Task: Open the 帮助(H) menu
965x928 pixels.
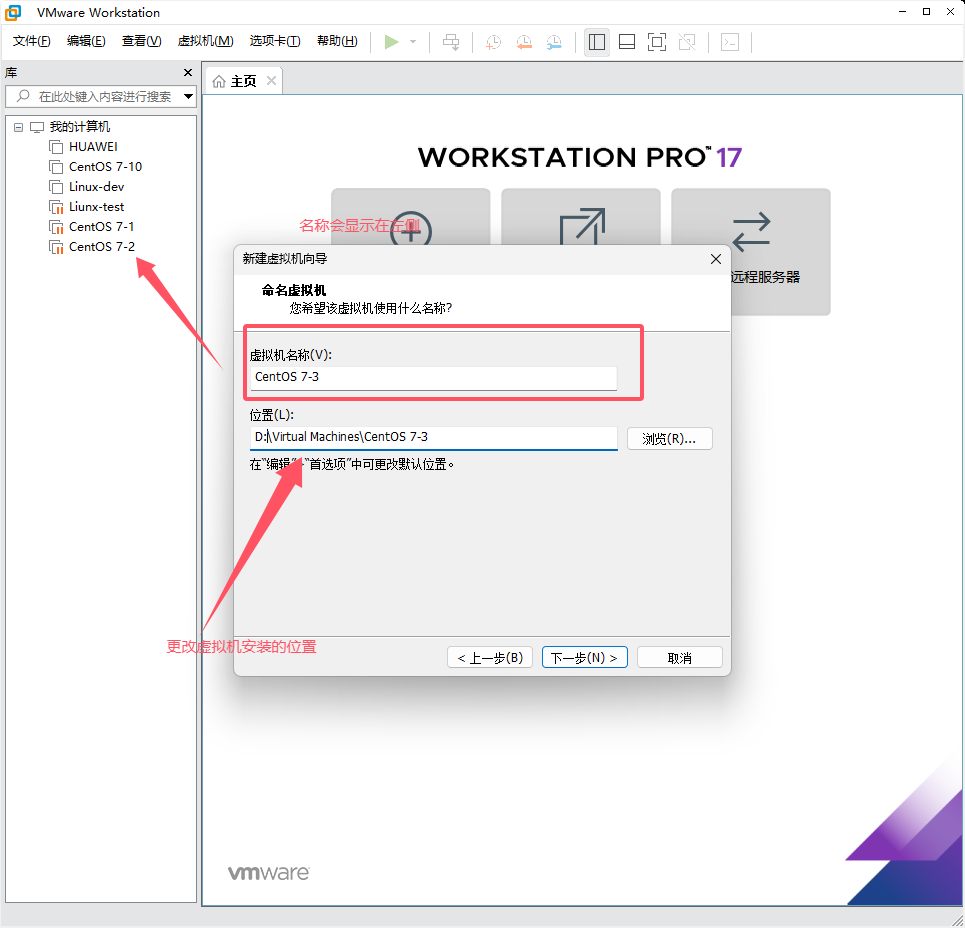Action: pos(337,41)
